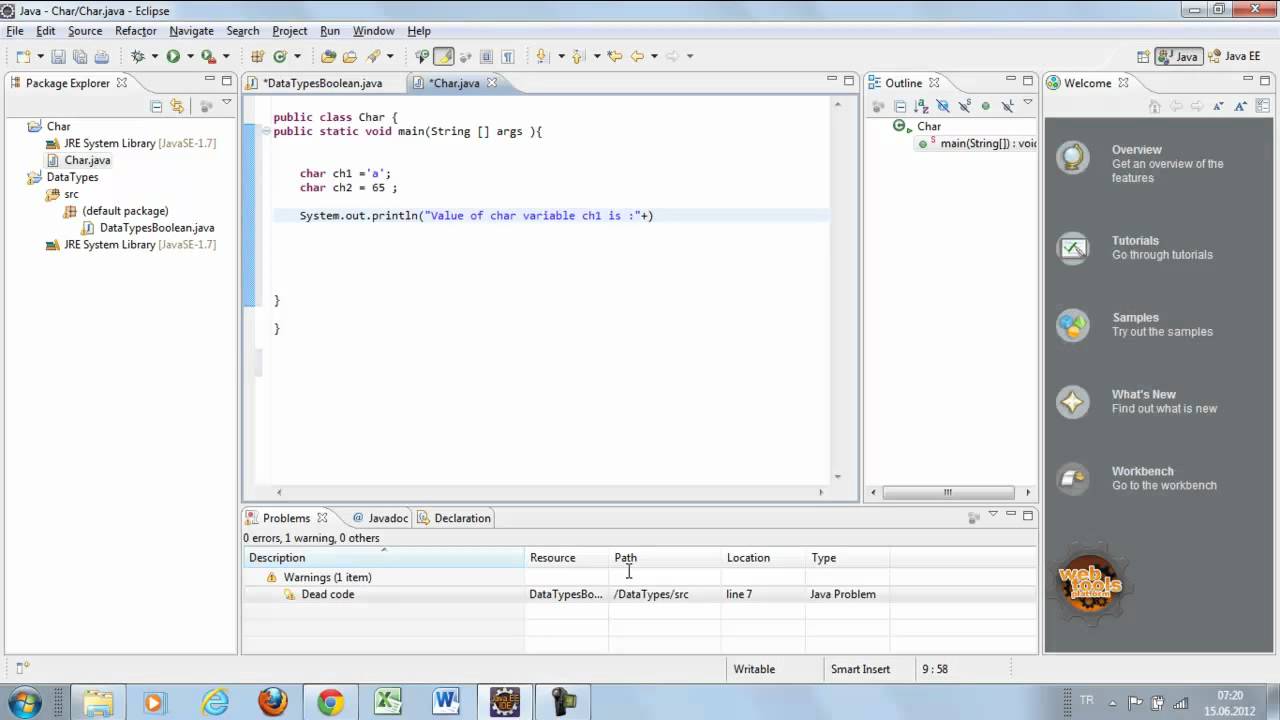This screenshot has width=1280, height=720.
Task: Click Previous Annotation arrow icon
Action: tap(578, 57)
